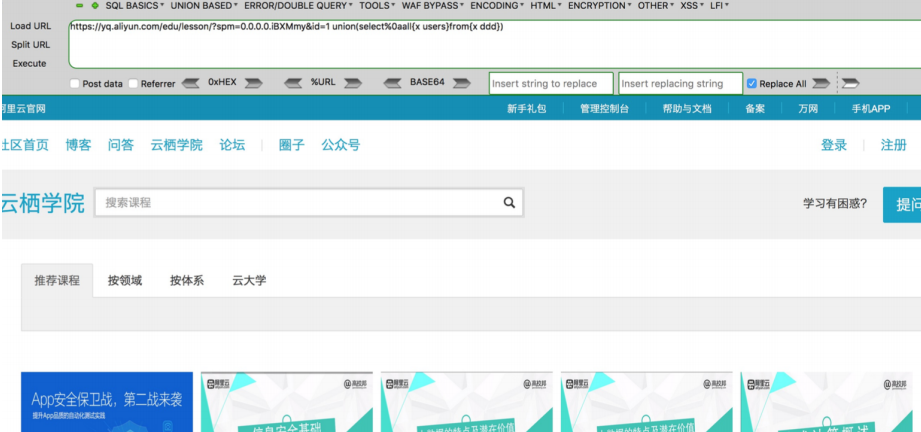Enable the Referrer checkbox
Image resolution: width=921 pixels, height=432 pixels.
coord(133,83)
